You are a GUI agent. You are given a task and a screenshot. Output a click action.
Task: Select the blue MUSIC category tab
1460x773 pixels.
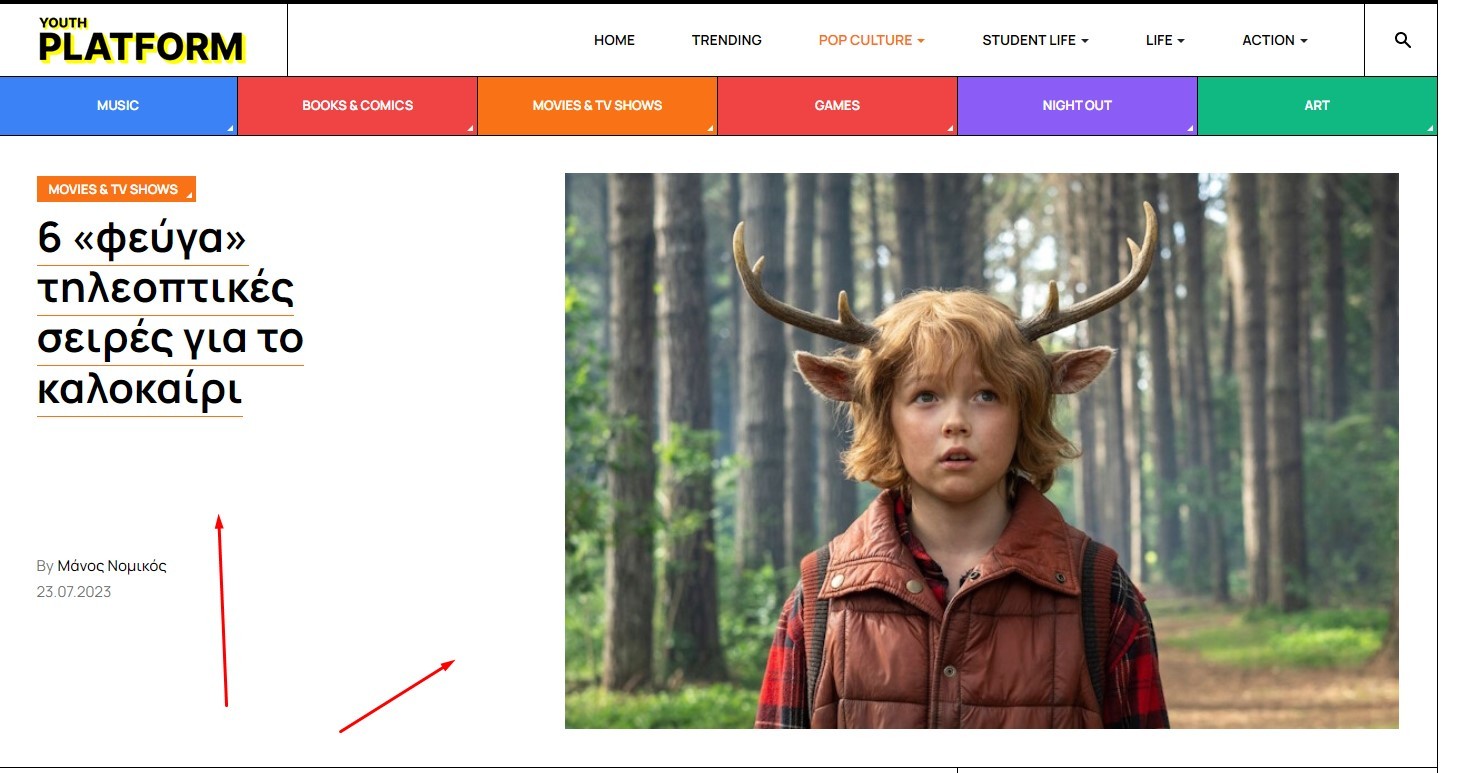118,105
